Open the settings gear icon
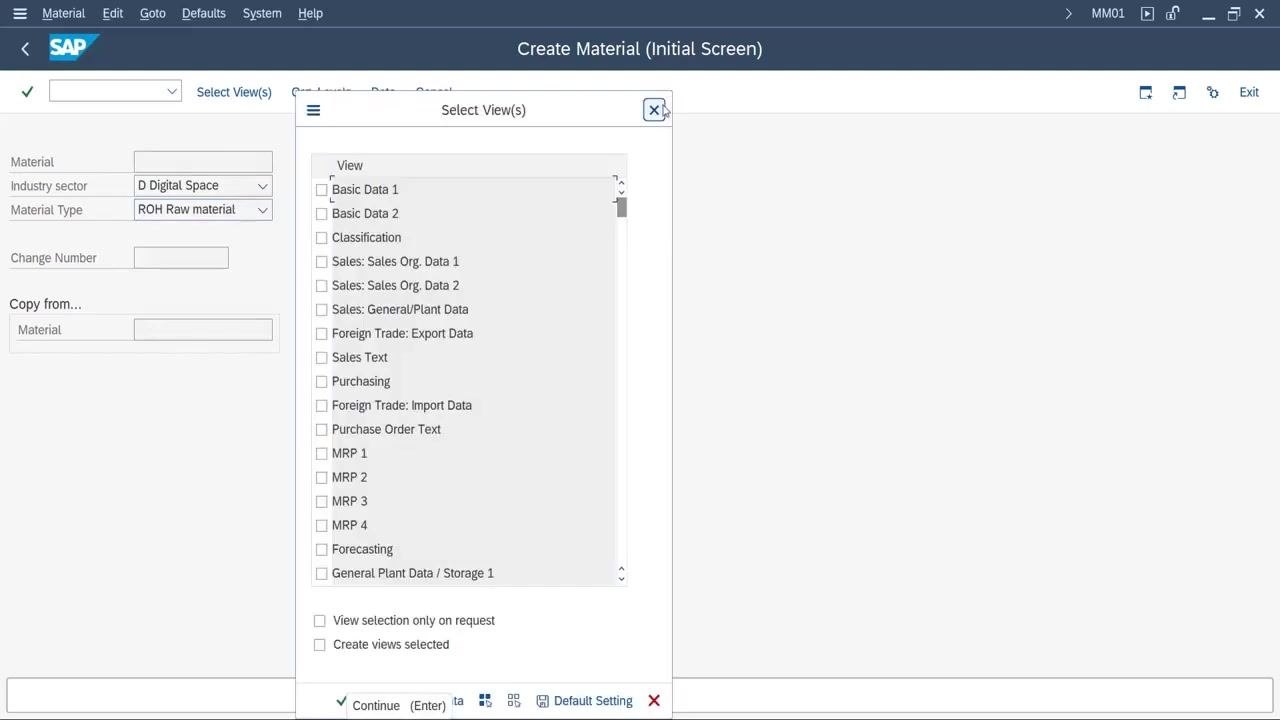The width and height of the screenshot is (1280, 720). pyautogui.click(x=1213, y=92)
